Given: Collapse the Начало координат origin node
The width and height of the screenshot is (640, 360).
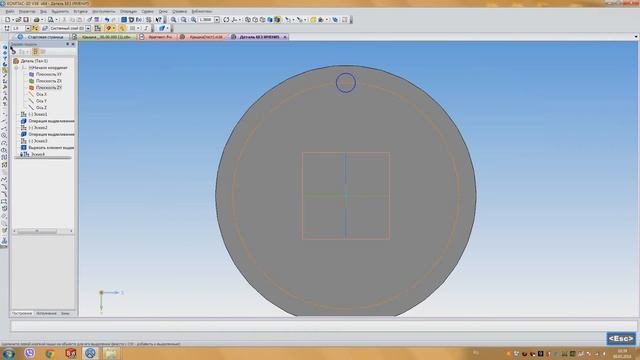Looking at the screenshot, I should [17, 68].
